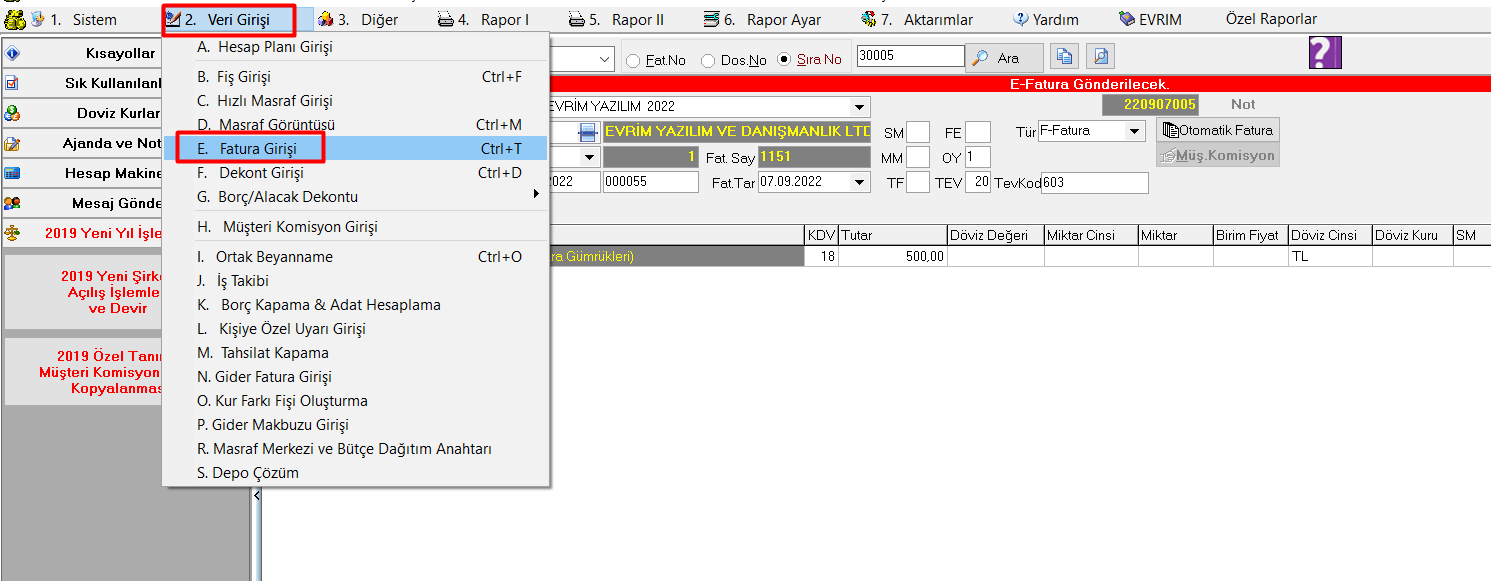Click the Doviz Kurları currency icon in sidebar
1491x581 pixels.
click(13, 114)
